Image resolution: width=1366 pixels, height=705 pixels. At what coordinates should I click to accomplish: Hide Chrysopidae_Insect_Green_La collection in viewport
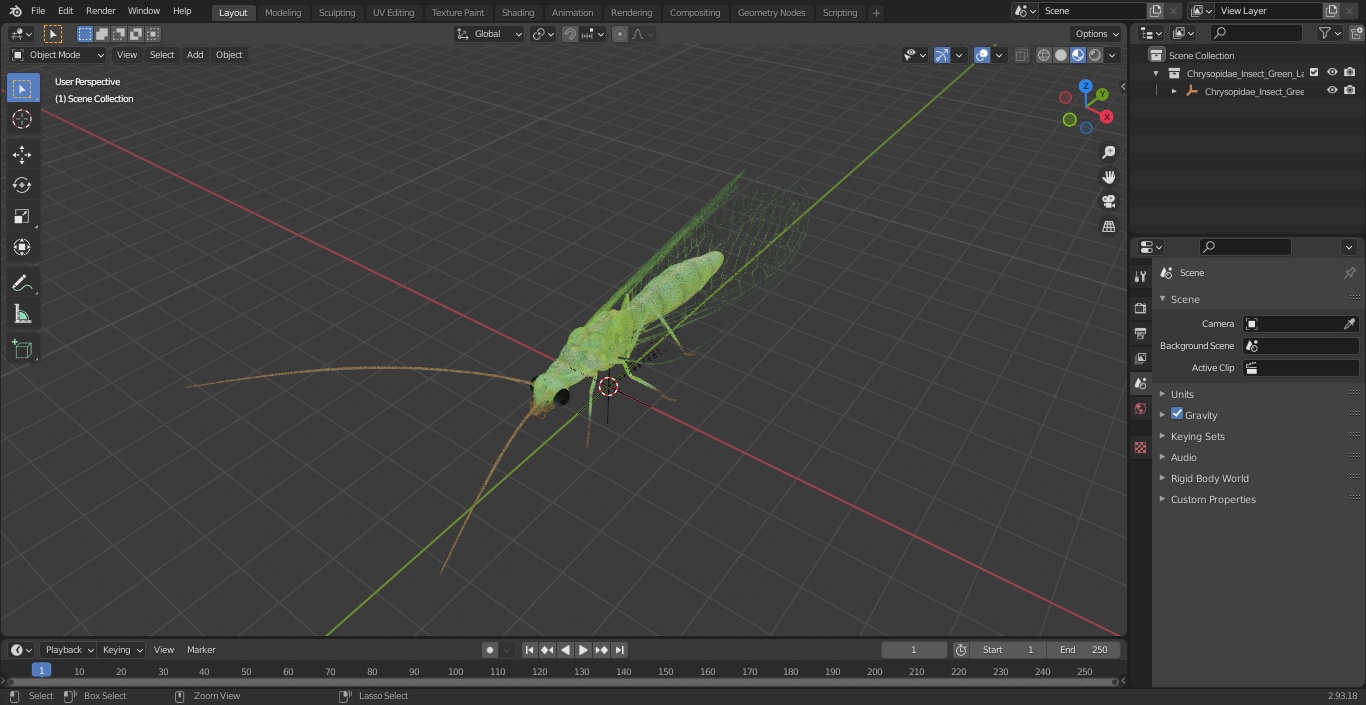pos(1332,72)
